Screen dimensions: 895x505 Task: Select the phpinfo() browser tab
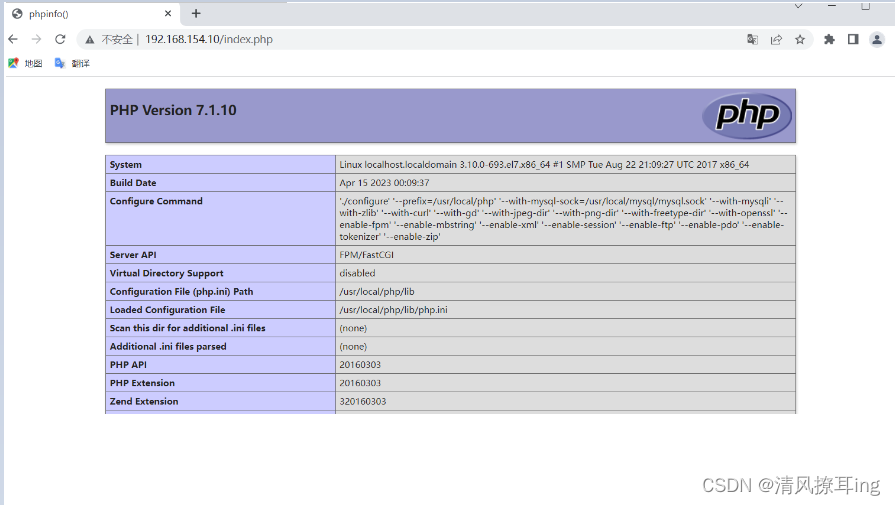(91, 14)
